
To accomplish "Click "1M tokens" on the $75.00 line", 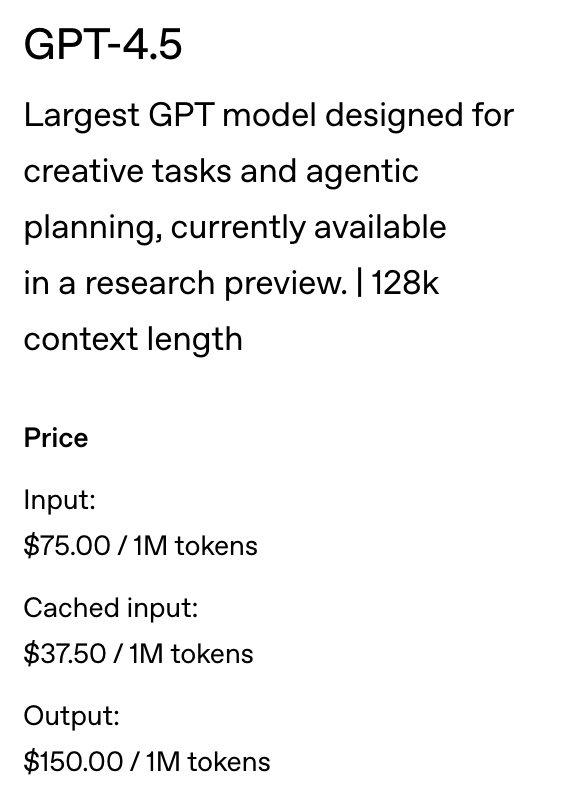I will pos(195,546).
